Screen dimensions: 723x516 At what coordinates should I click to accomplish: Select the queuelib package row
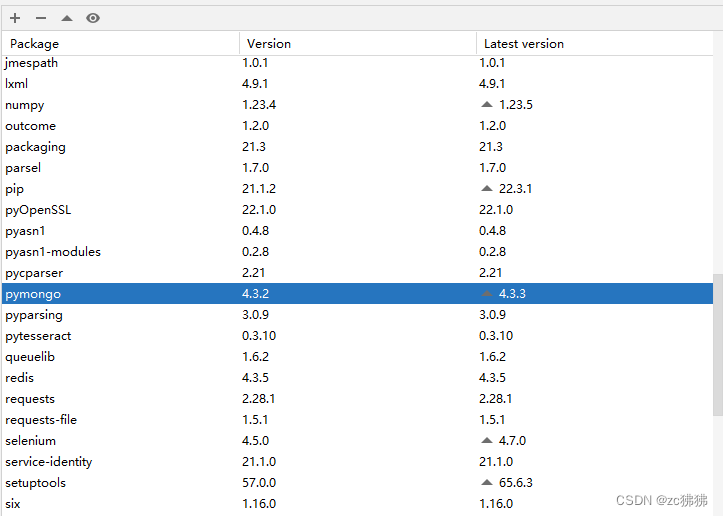pyautogui.click(x=357, y=357)
